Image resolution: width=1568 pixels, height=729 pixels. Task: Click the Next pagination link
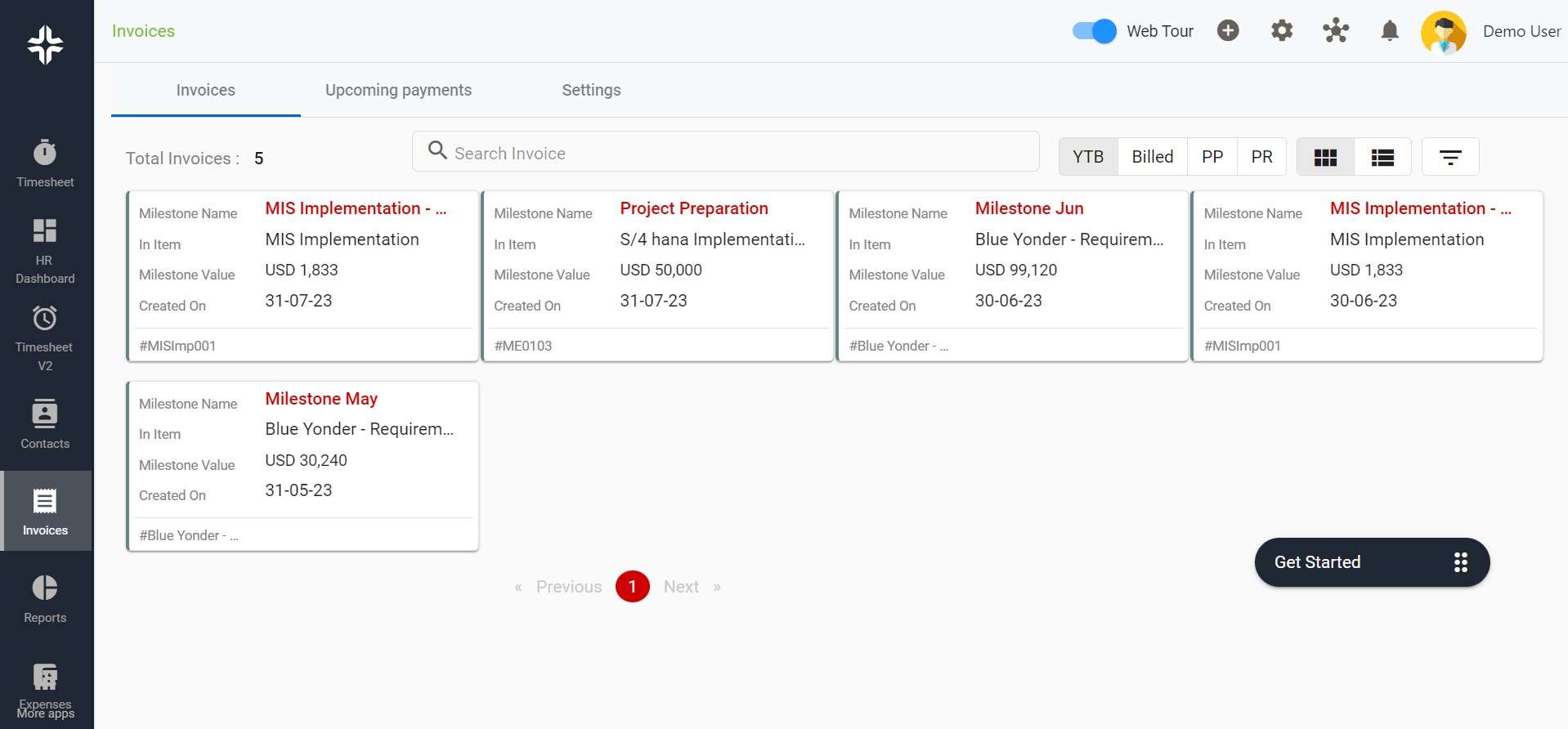[681, 587]
